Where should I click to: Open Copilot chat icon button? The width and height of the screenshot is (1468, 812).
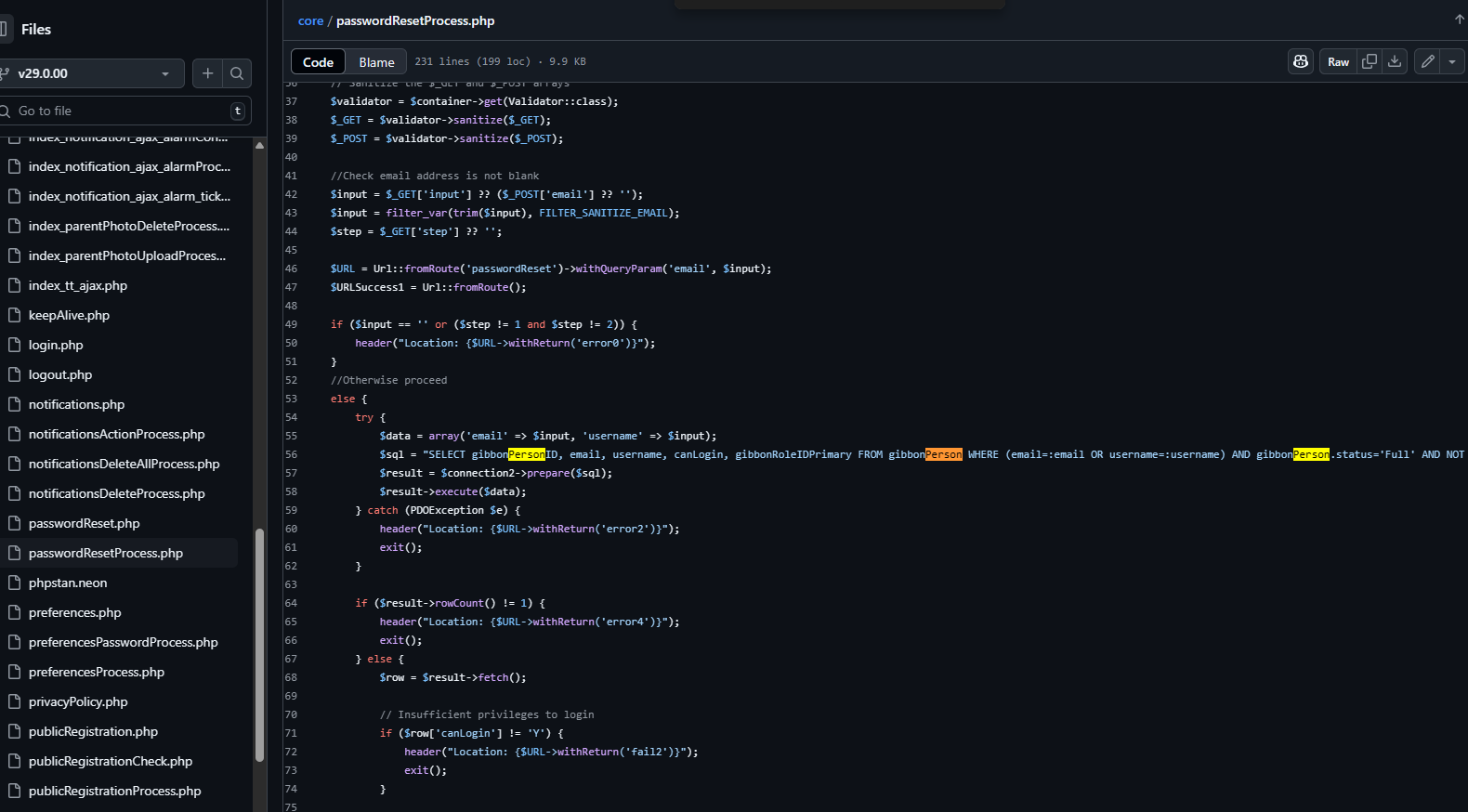tap(1301, 61)
